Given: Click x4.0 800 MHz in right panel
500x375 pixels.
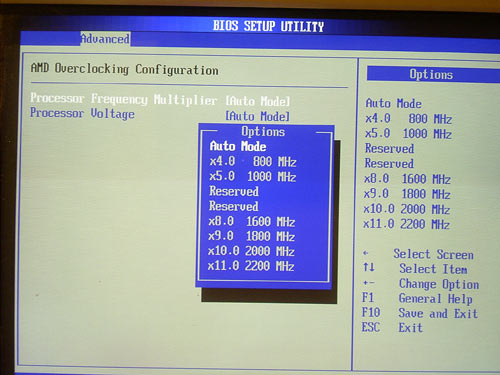Looking at the screenshot, I should [409, 118].
